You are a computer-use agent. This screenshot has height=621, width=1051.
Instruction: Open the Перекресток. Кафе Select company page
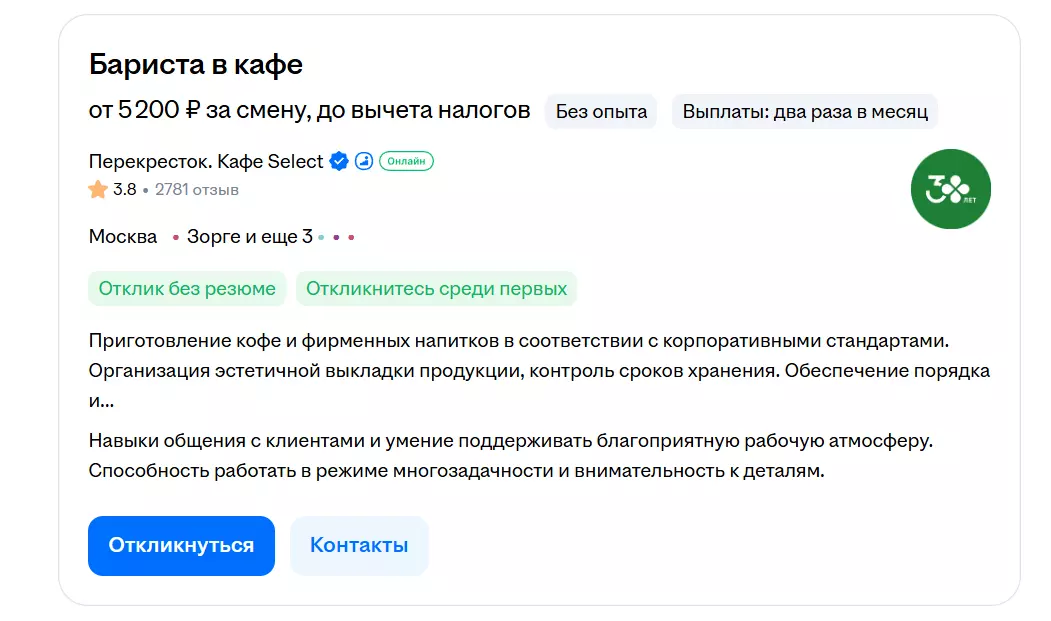click(206, 161)
